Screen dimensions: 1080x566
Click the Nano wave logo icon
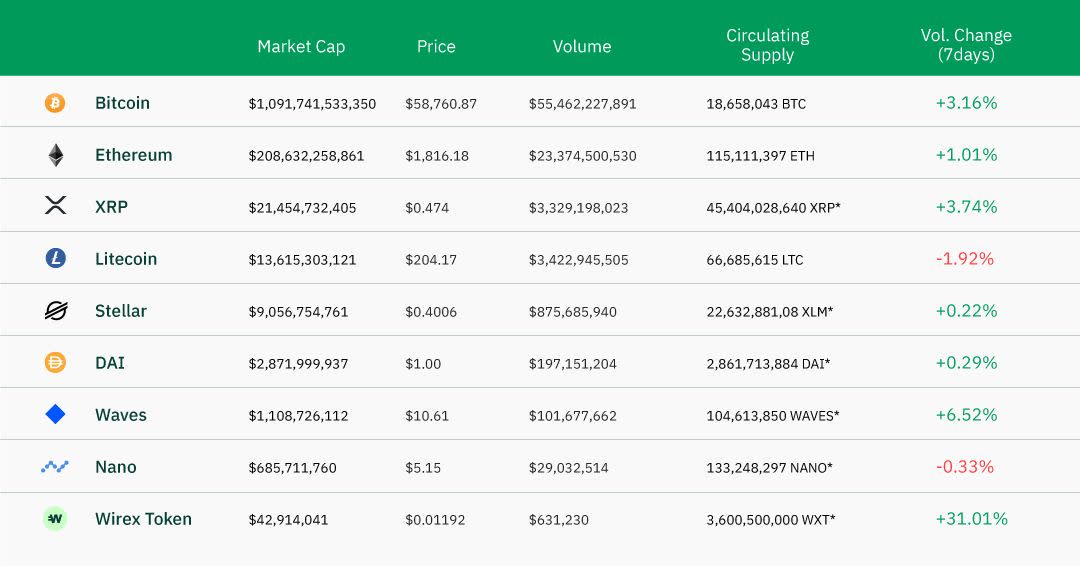55,466
